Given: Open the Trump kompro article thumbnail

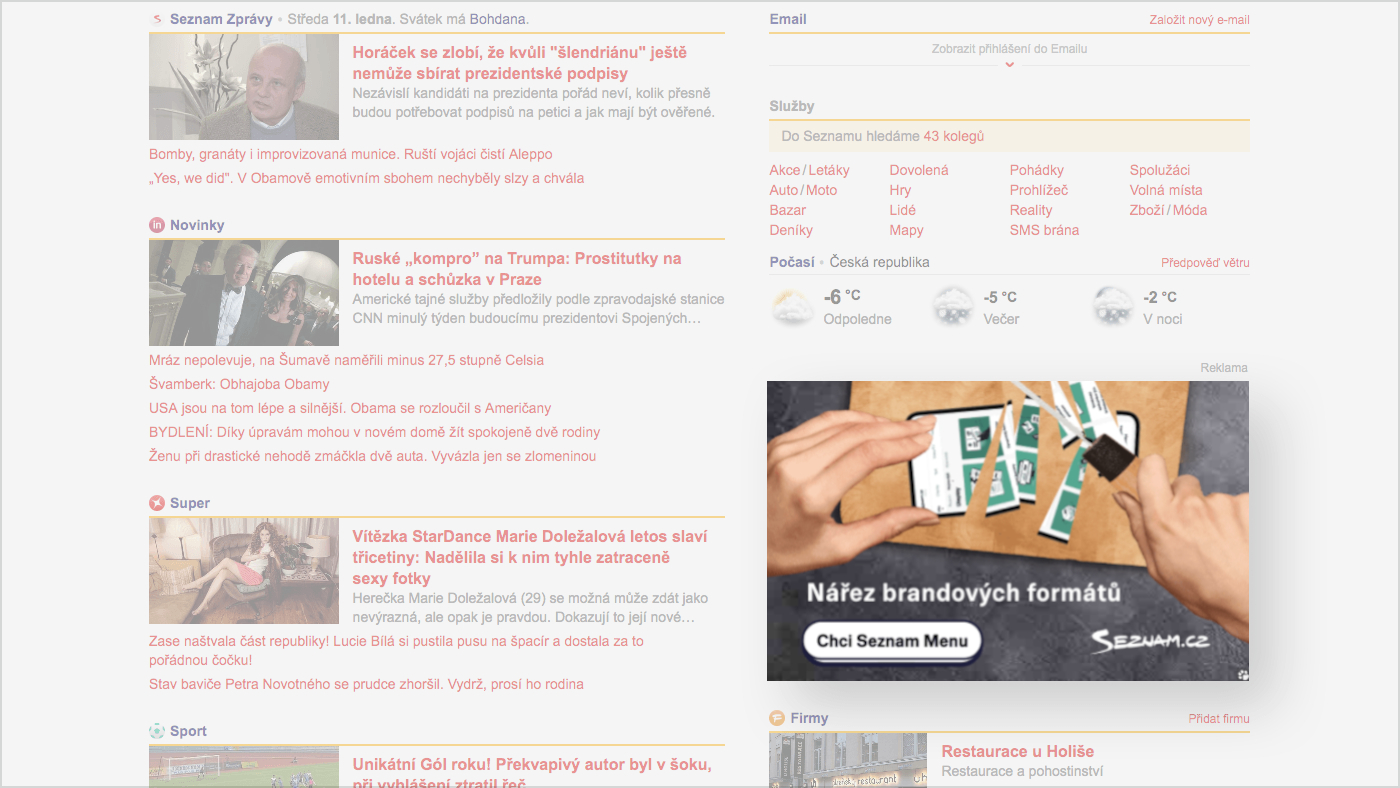Looking at the screenshot, I should pyautogui.click(x=244, y=293).
